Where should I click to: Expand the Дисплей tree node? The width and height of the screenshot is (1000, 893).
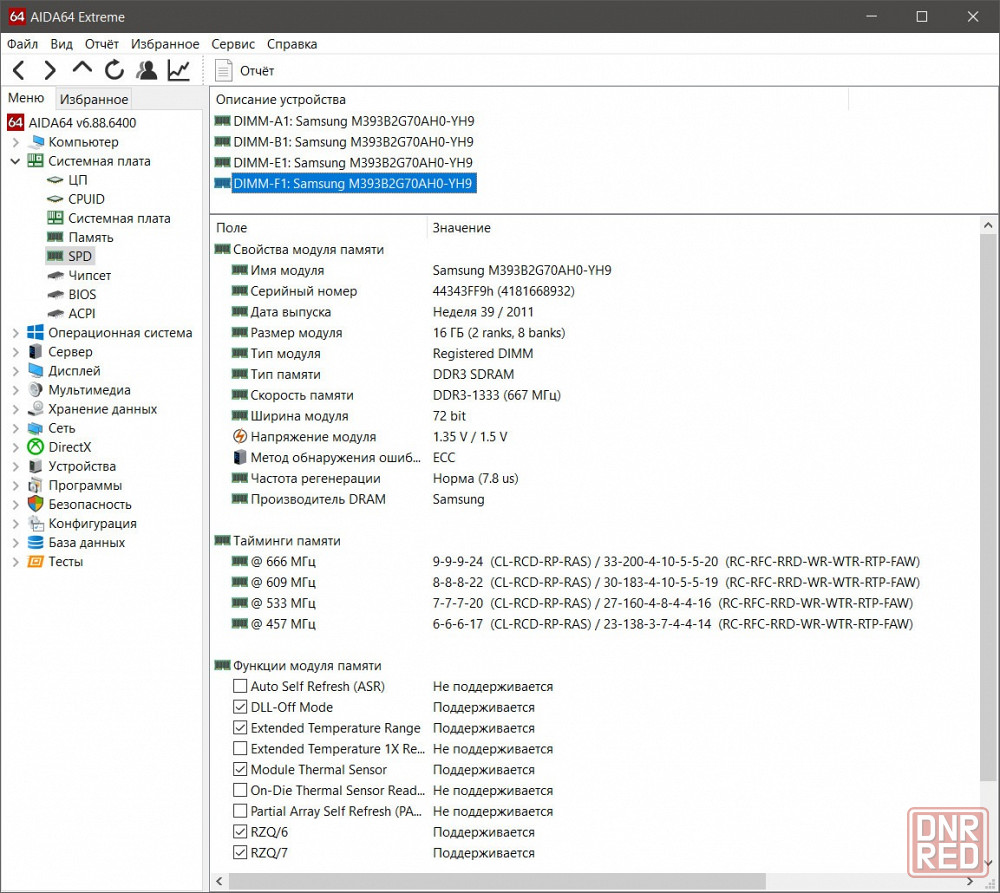coord(16,371)
